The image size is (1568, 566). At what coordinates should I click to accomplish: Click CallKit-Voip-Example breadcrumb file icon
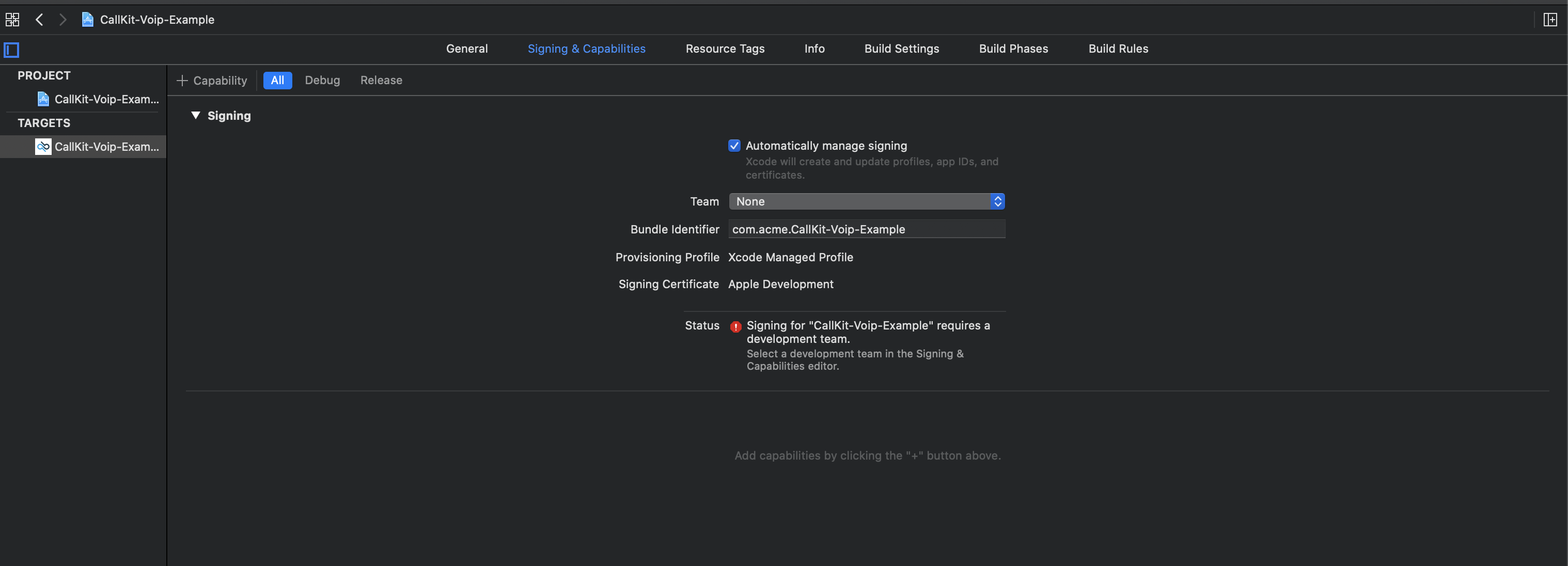pos(88,20)
